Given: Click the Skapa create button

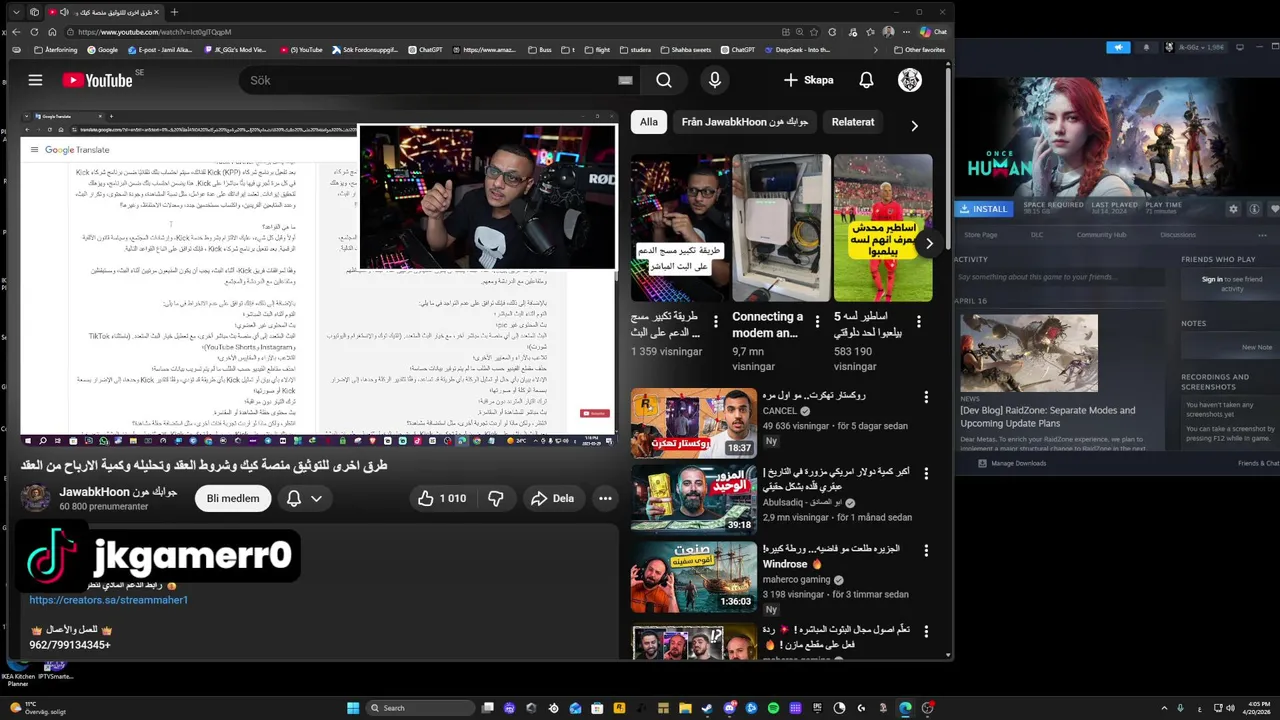Looking at the screenshot, I should click(809, 80).
